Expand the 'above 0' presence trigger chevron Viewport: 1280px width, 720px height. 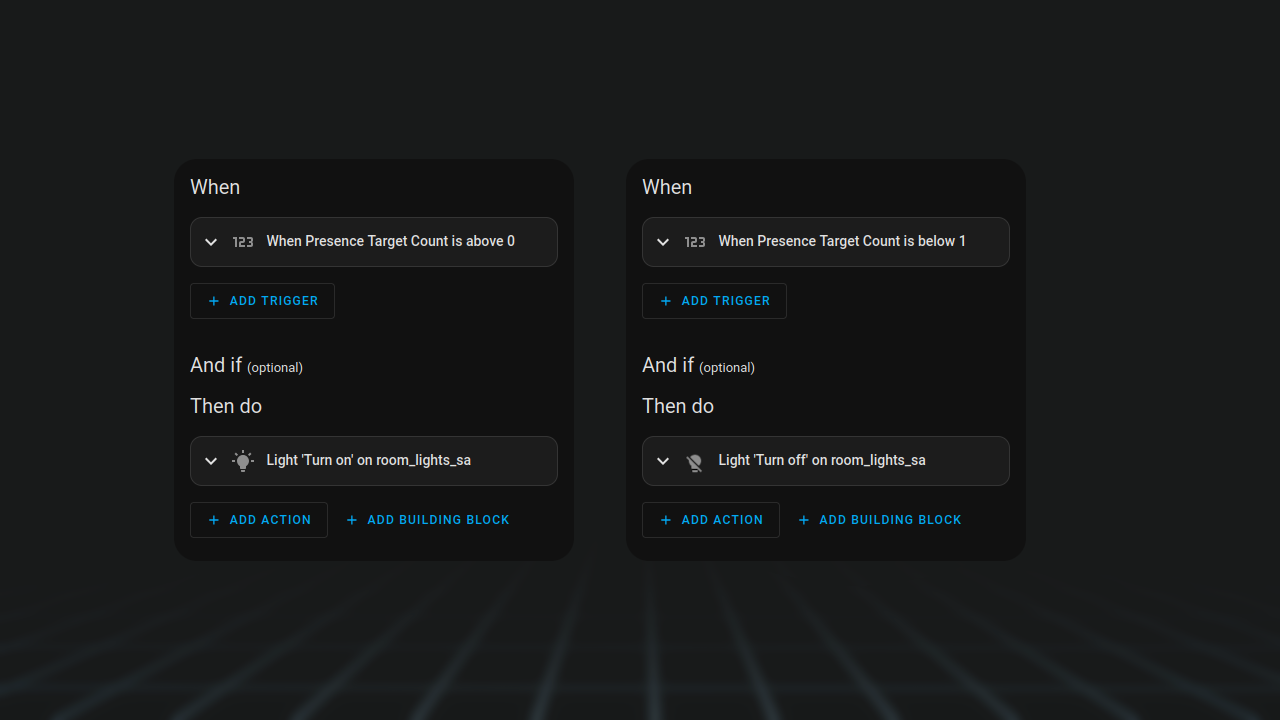tap(211, 242)
